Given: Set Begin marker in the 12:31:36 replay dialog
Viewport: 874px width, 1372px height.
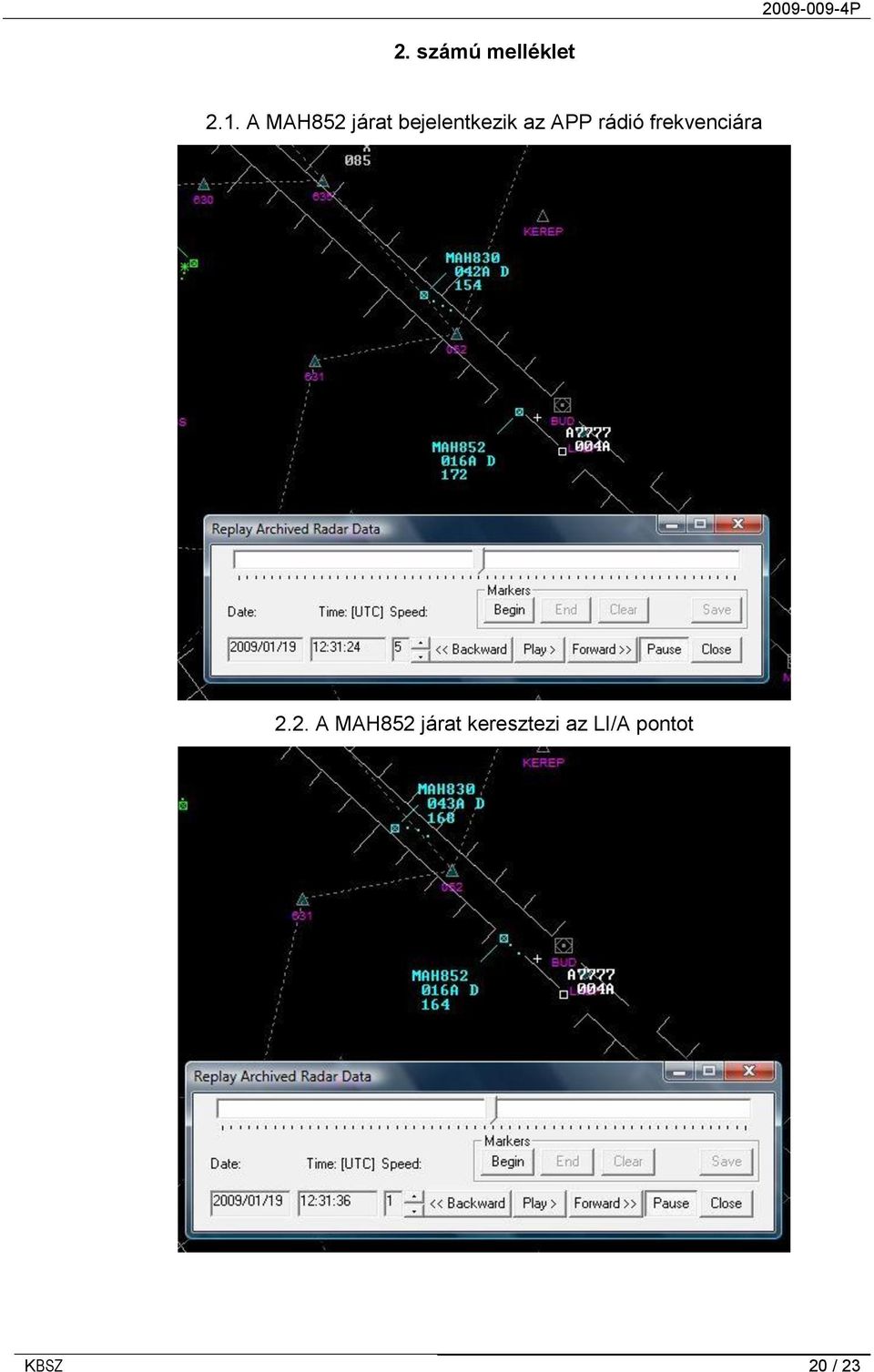Looking at the screenshot, I should [507, 1162].
